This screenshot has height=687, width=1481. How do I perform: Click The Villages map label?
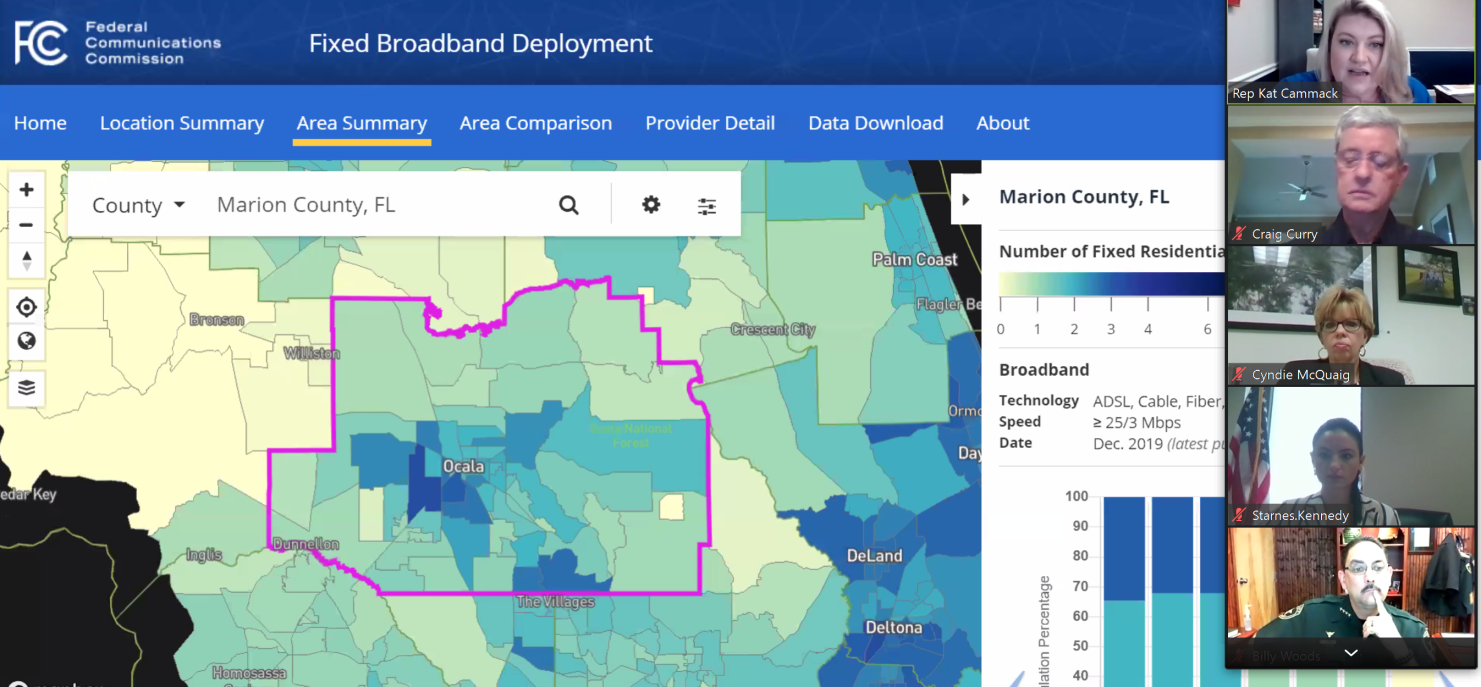[555, 602]
